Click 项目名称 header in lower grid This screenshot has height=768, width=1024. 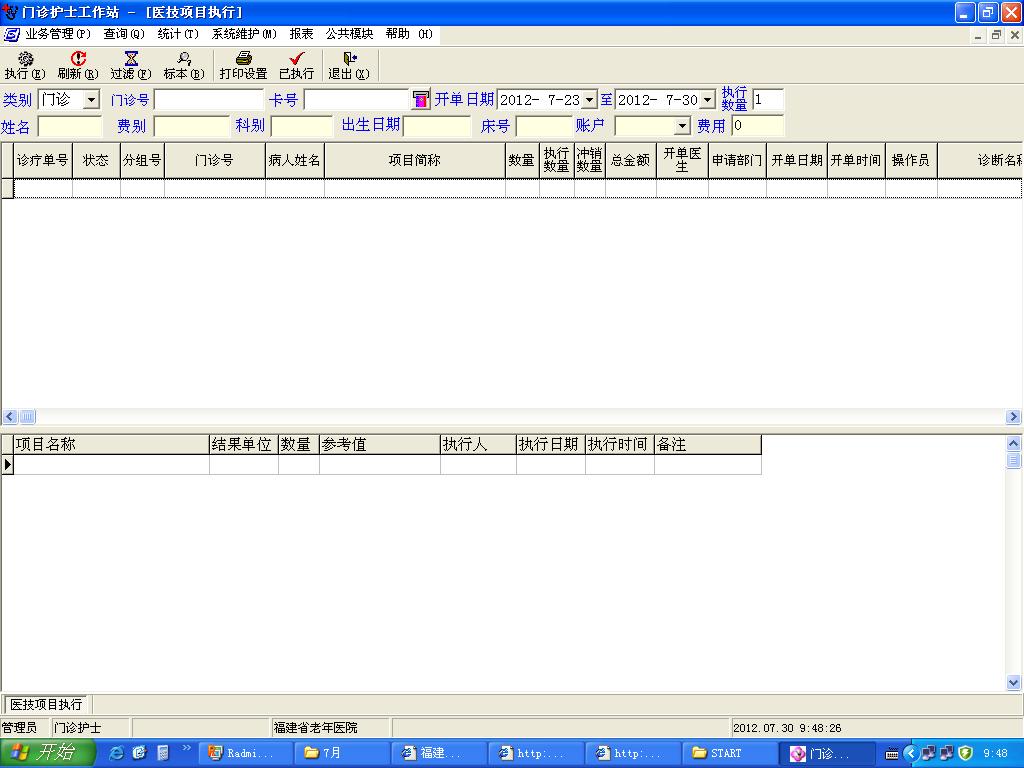point(111,445)
